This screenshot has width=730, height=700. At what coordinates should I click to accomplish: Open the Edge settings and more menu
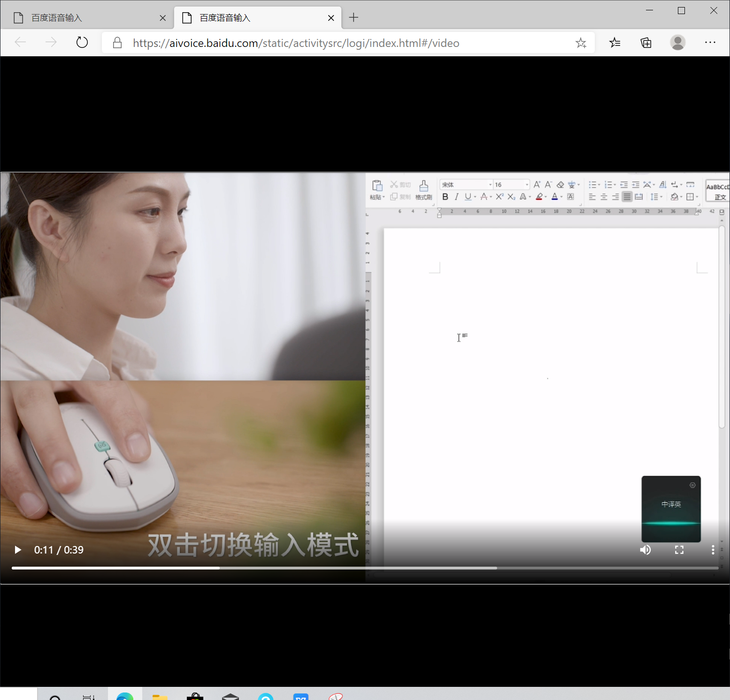pyautogui.click(x=710, y=43)
